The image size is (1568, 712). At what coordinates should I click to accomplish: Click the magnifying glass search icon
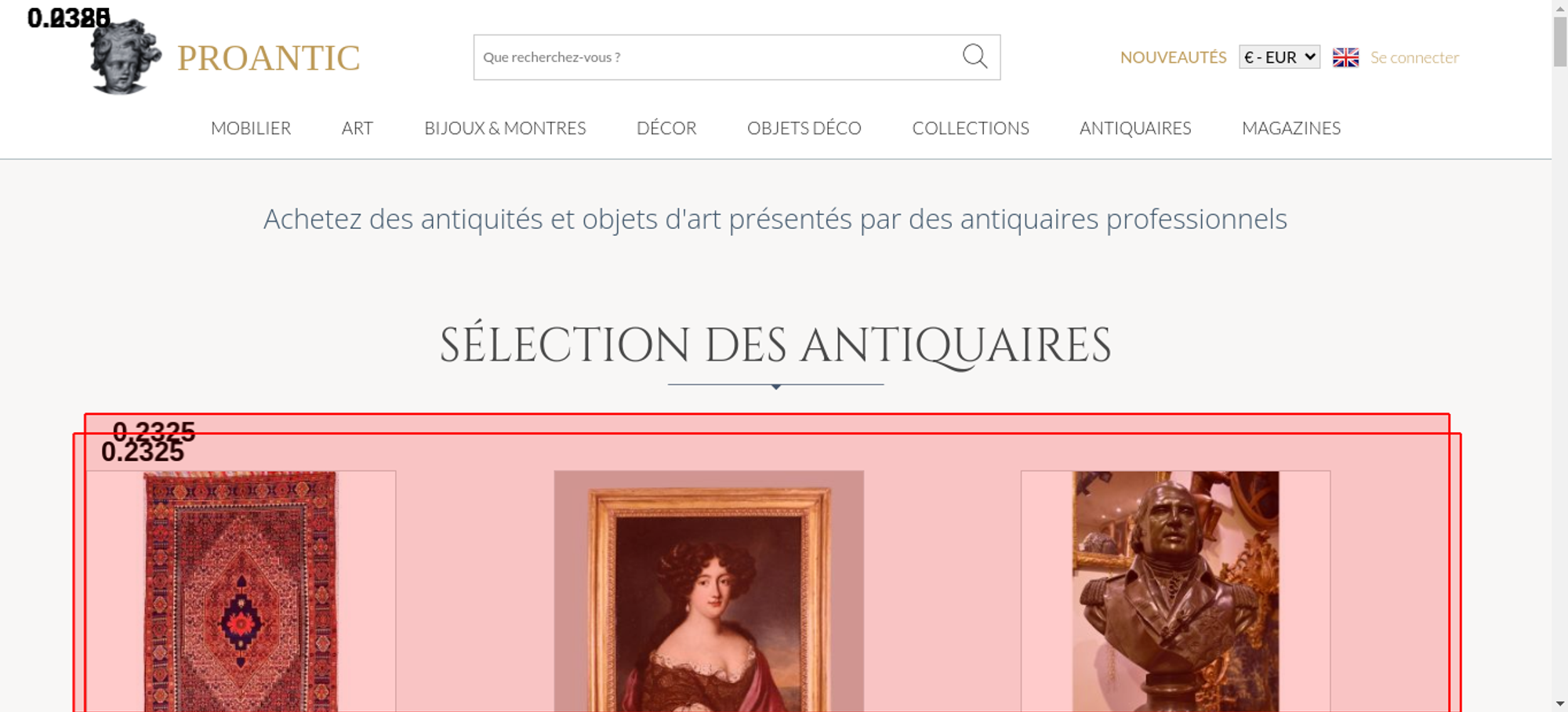pos(975,56)
